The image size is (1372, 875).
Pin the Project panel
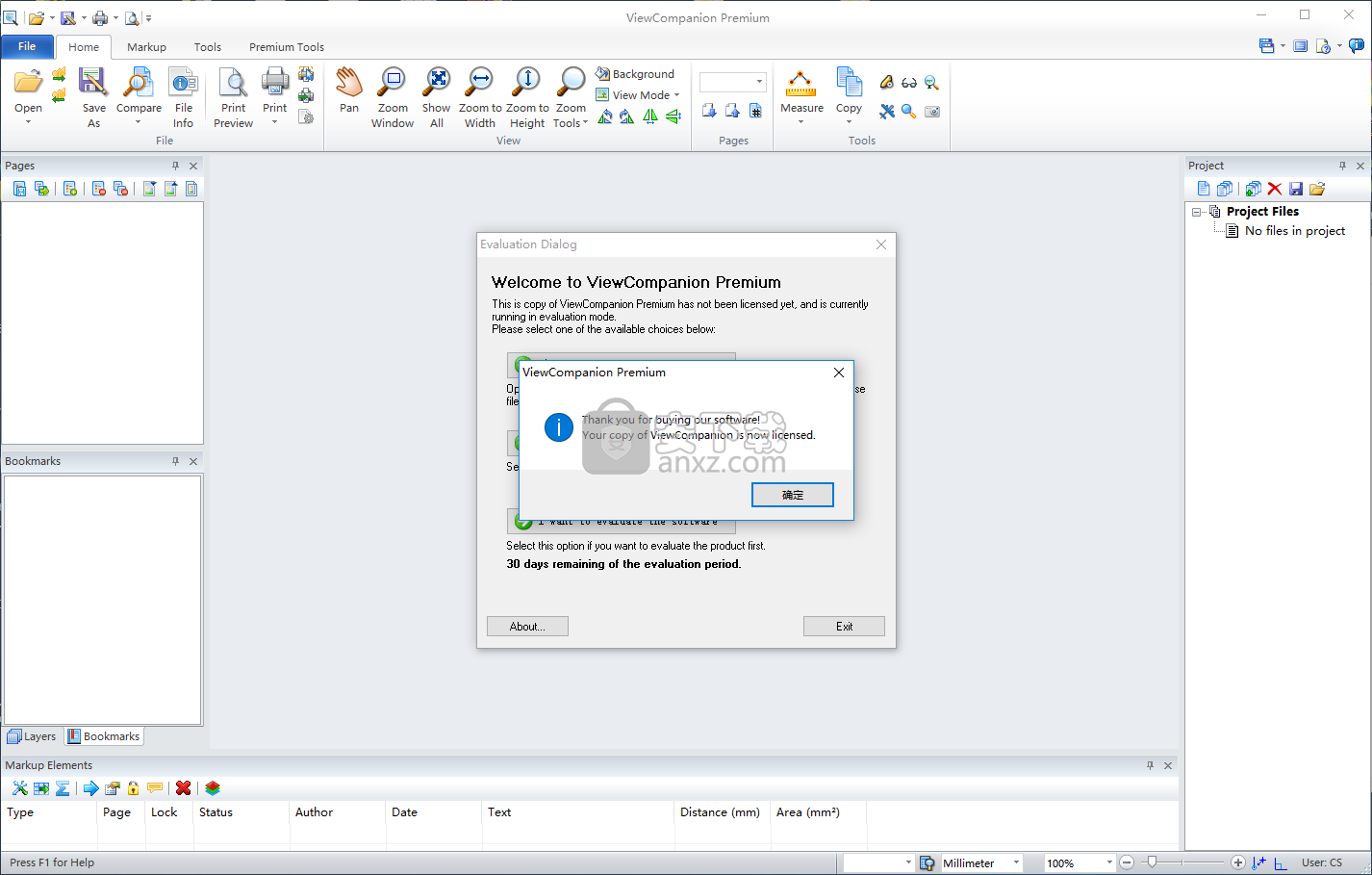[x=1342, y=166]
